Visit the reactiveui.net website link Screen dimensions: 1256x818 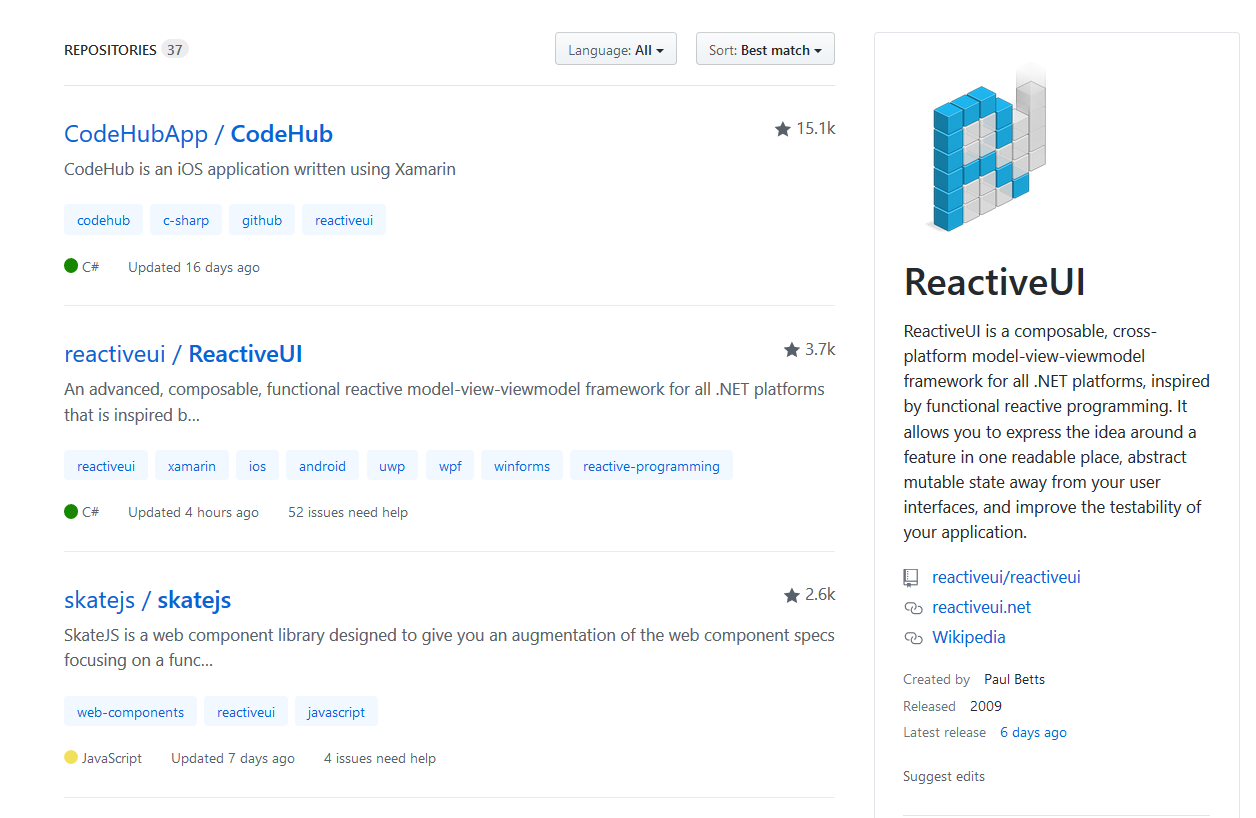pos(981,607)
